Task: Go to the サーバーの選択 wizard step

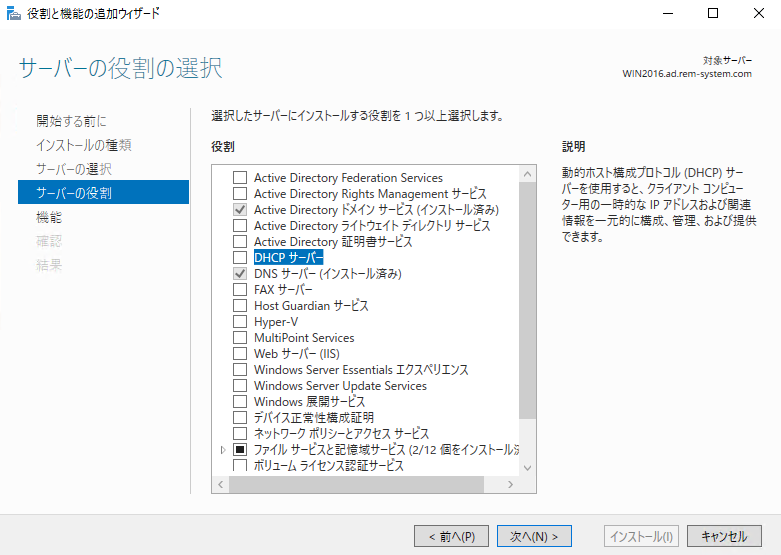Action: [x=74, y=169]
